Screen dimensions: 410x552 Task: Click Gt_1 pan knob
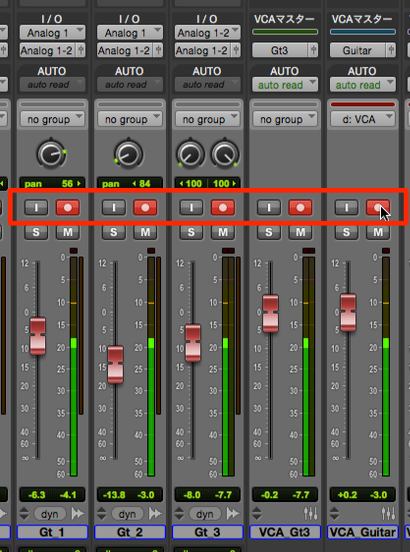tap(51, 154)
